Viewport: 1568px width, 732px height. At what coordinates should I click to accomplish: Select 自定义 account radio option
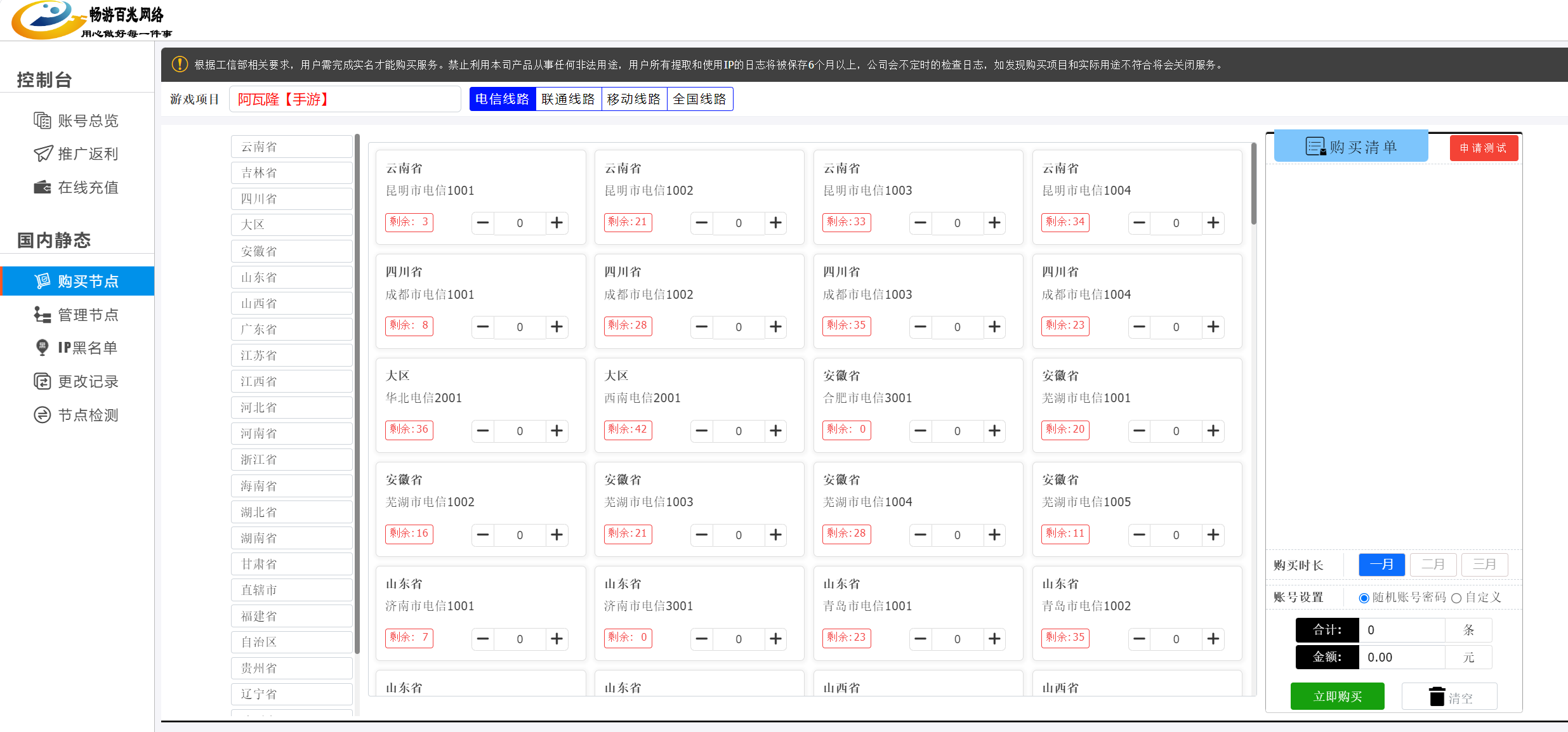(1456, 598)
